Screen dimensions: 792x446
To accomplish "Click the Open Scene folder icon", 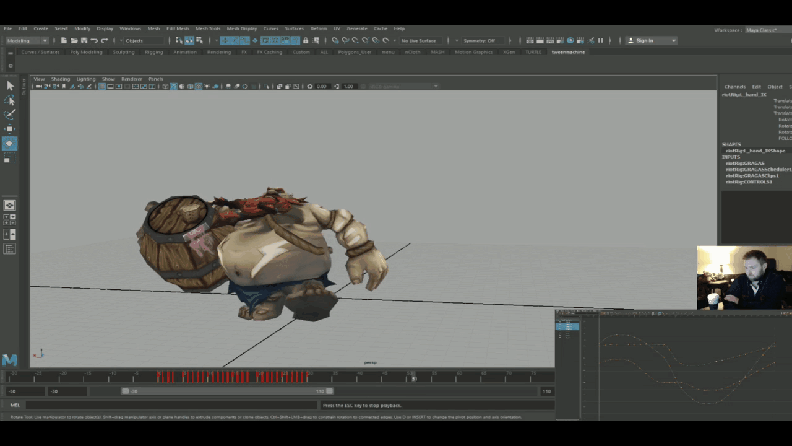I will pos(74,40).
